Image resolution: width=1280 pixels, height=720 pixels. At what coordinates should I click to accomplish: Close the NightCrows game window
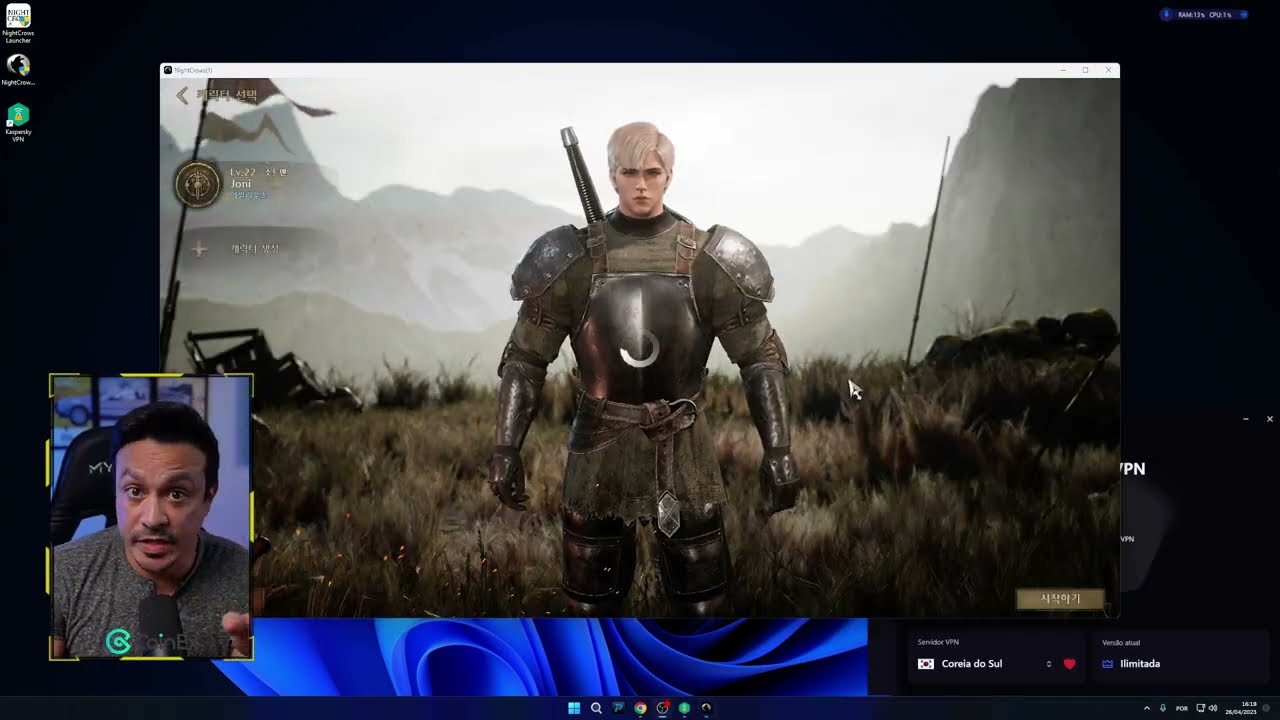coord(1108,70)
